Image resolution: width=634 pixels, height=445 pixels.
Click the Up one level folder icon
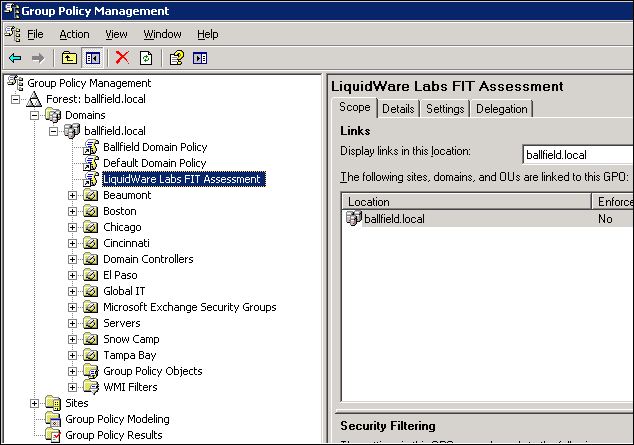coord(69,58)
